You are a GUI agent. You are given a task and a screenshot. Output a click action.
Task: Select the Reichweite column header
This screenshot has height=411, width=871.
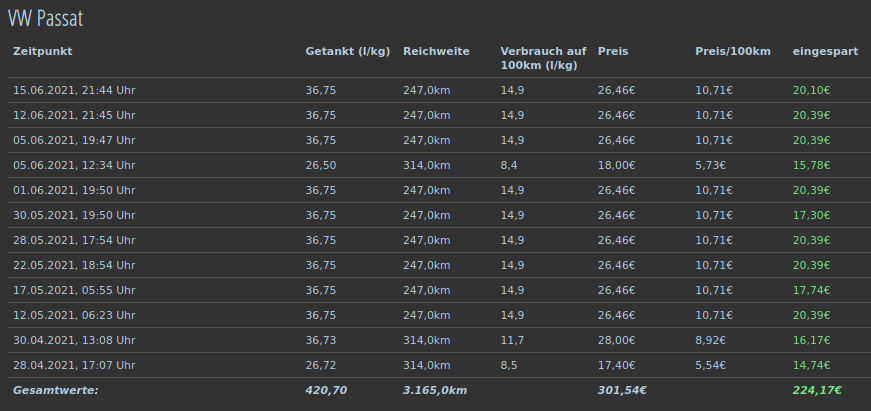[436, 51]
